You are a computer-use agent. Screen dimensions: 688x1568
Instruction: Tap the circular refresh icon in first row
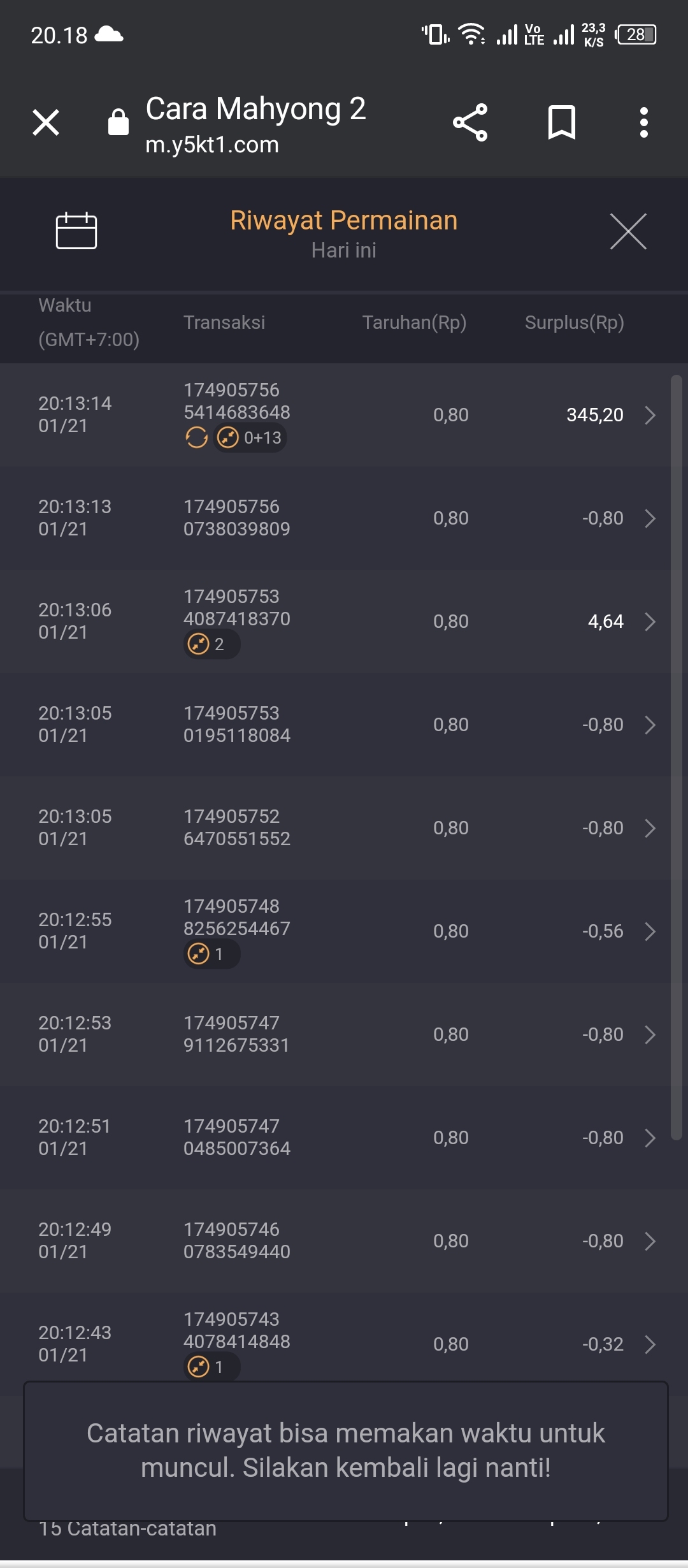(196, 438)
